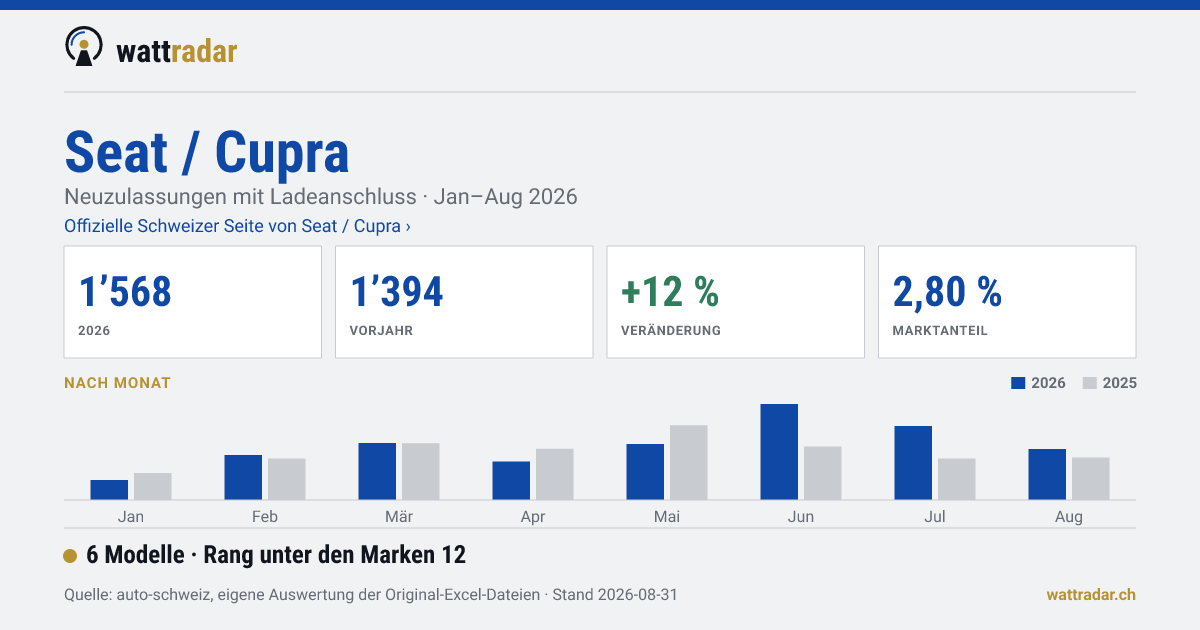Click the Mär axis label
Image resolution: width=1200 pixels, height=630 pixels.
coord(399,517)
